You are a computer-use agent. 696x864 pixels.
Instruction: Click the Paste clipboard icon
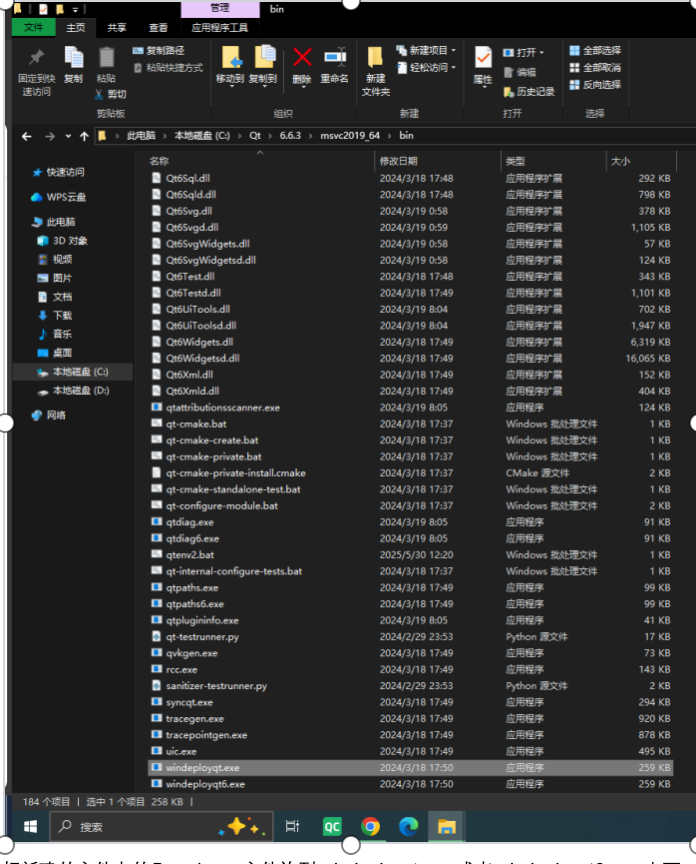click(x=106, y=58)
